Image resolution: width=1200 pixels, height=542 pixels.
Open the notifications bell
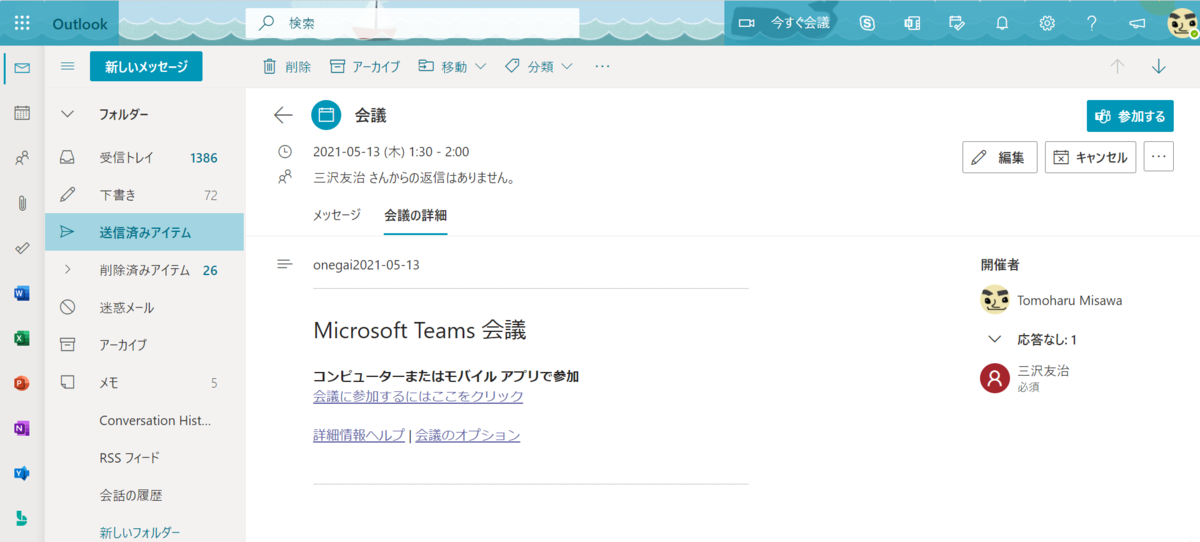[x=1002, y=22]
